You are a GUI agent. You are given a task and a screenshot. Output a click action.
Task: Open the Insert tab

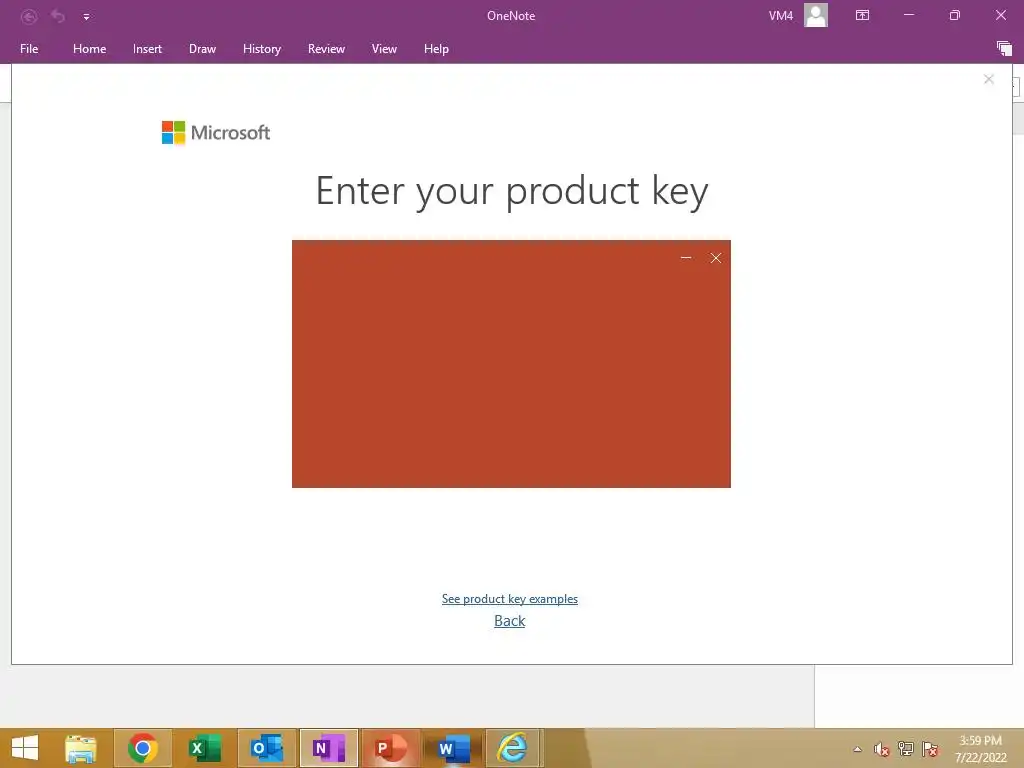147,49
